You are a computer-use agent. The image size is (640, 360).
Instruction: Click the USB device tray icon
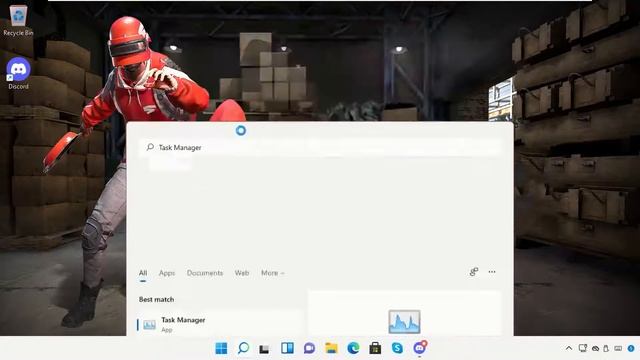606,349
